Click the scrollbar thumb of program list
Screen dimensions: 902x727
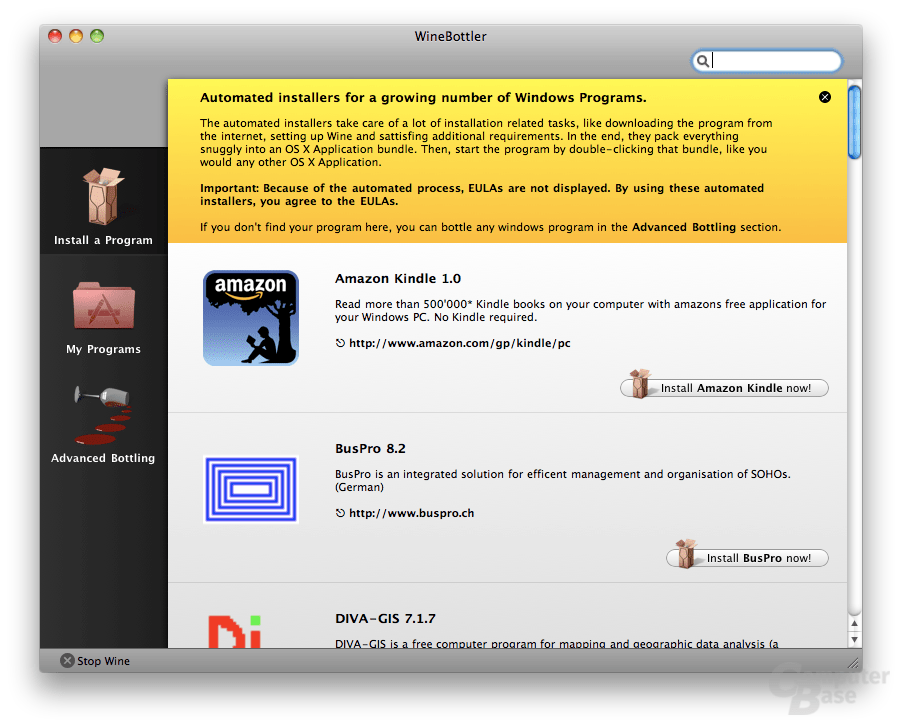(854, 121)
